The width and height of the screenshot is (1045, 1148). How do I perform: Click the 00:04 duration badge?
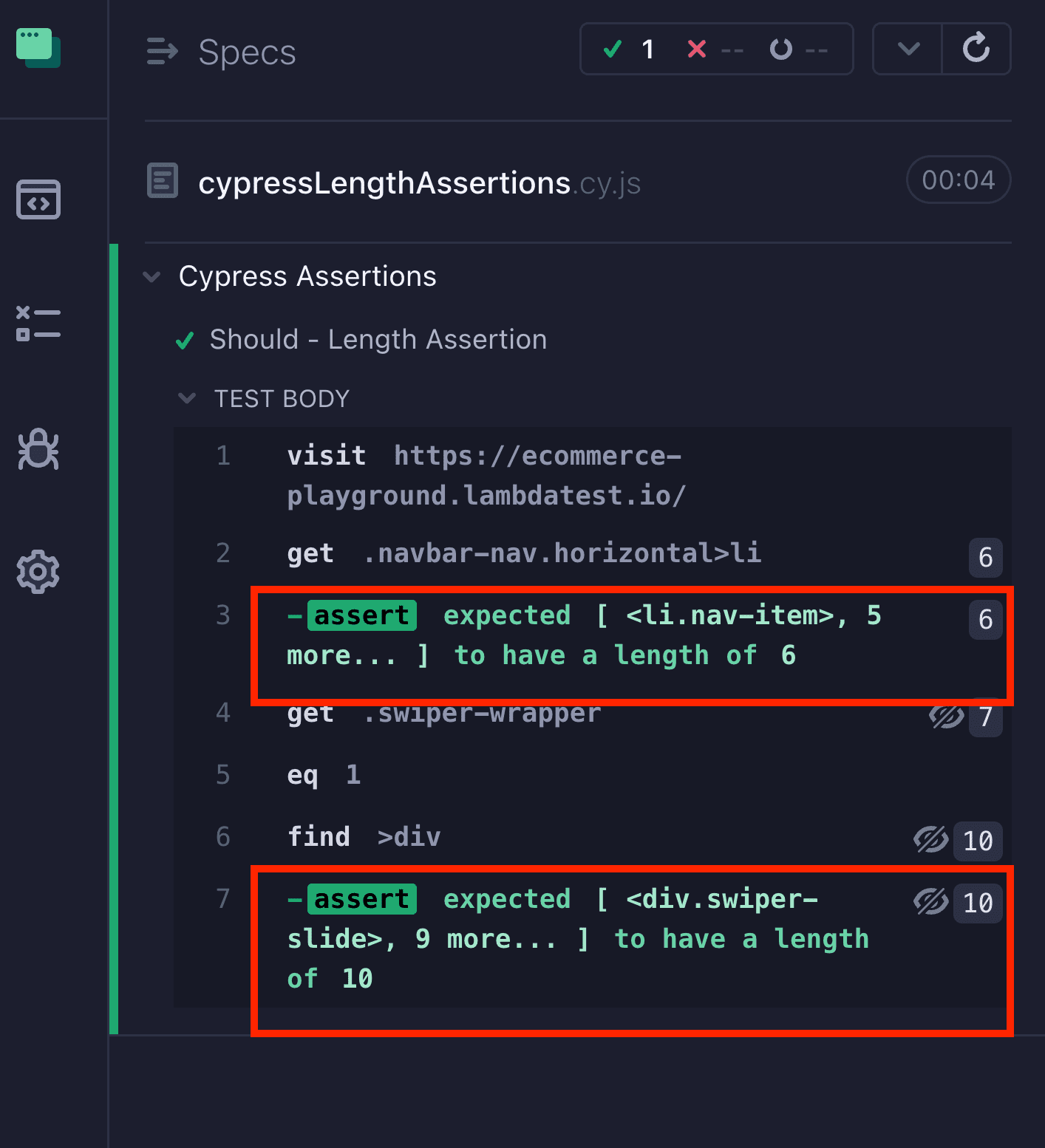pyautogui.click(x=958, y=180)
